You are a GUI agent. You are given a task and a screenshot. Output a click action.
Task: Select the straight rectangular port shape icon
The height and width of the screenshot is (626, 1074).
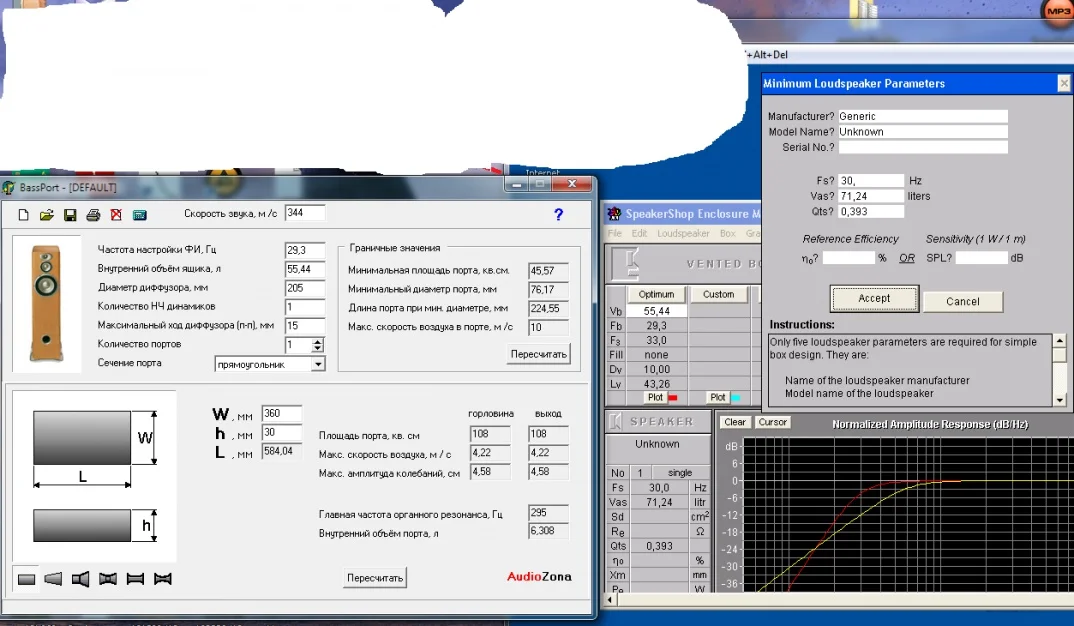pos(26,579)
